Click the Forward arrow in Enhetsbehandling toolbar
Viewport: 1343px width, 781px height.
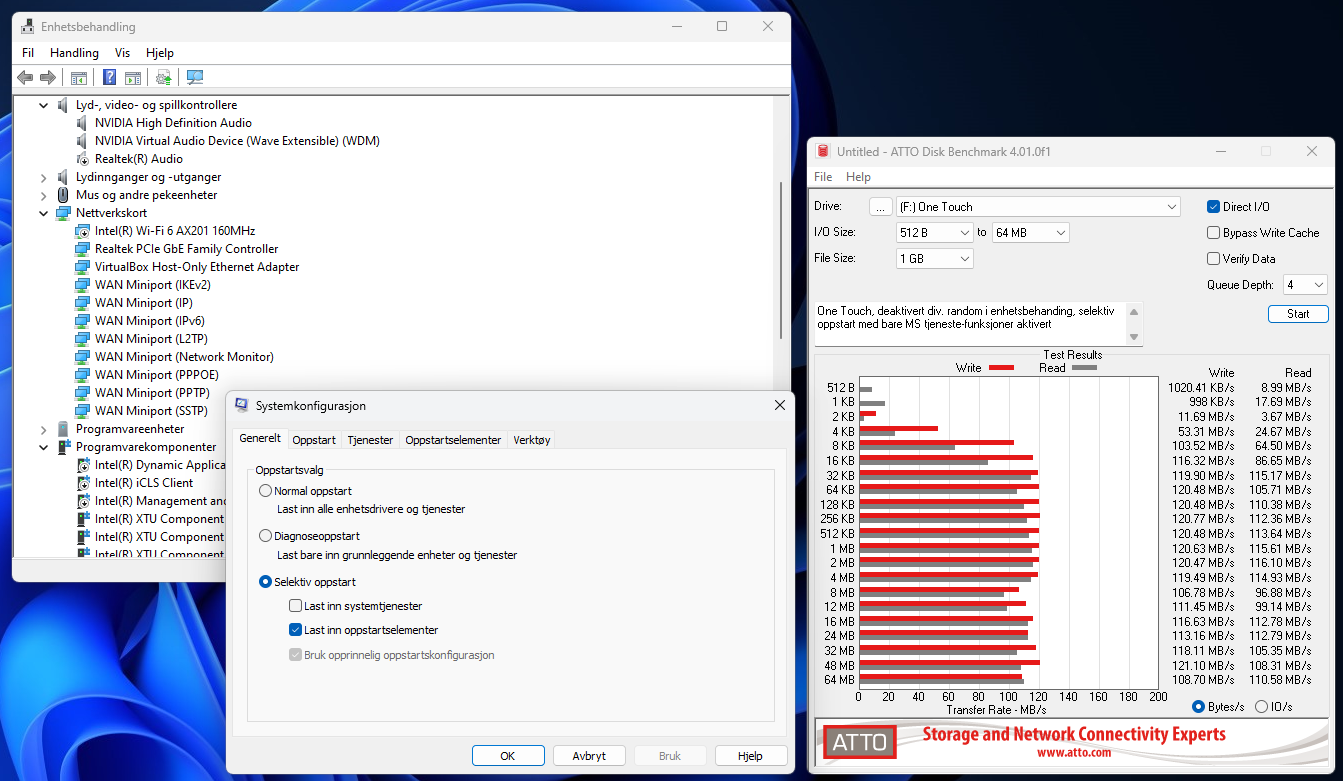[x=47, y=77]
